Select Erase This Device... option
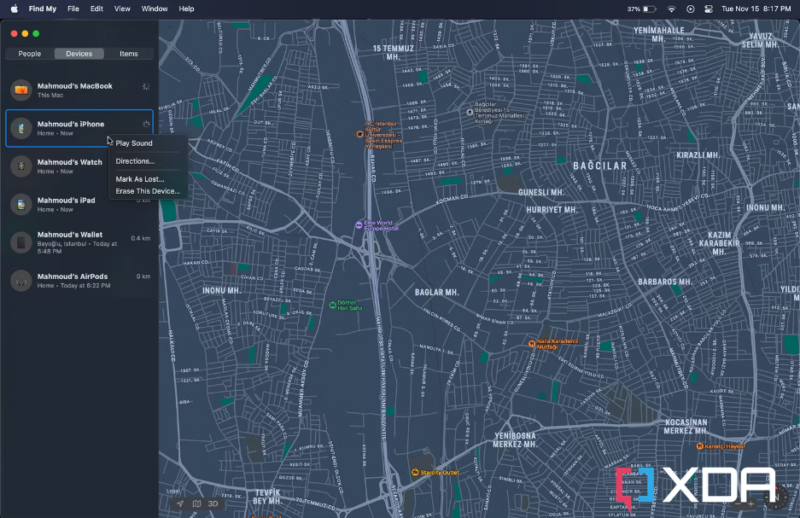This screenshot has height=518, width=800. tap(147, 190)
